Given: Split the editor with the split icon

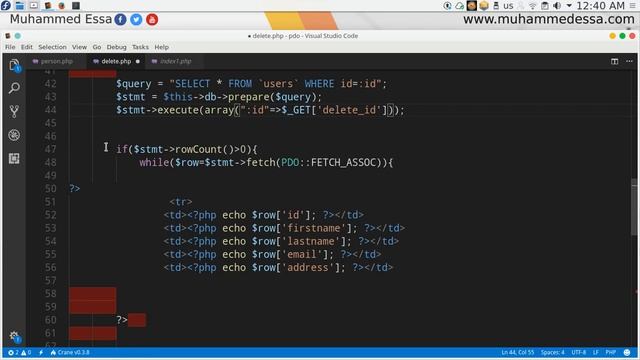Looking at the screenshot, I should point(614,61).
